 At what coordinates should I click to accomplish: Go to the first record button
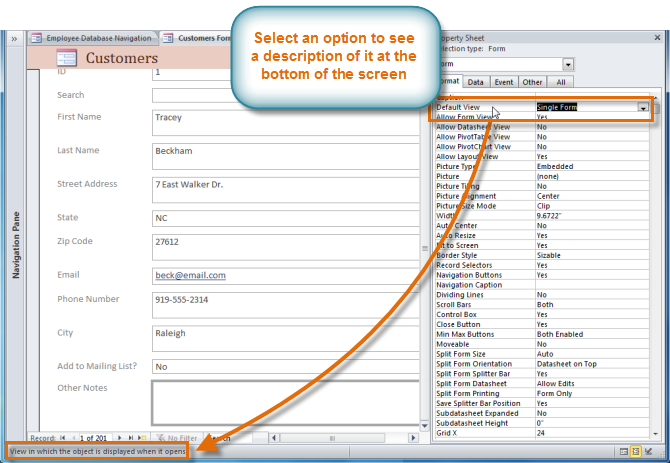[63, 438]
